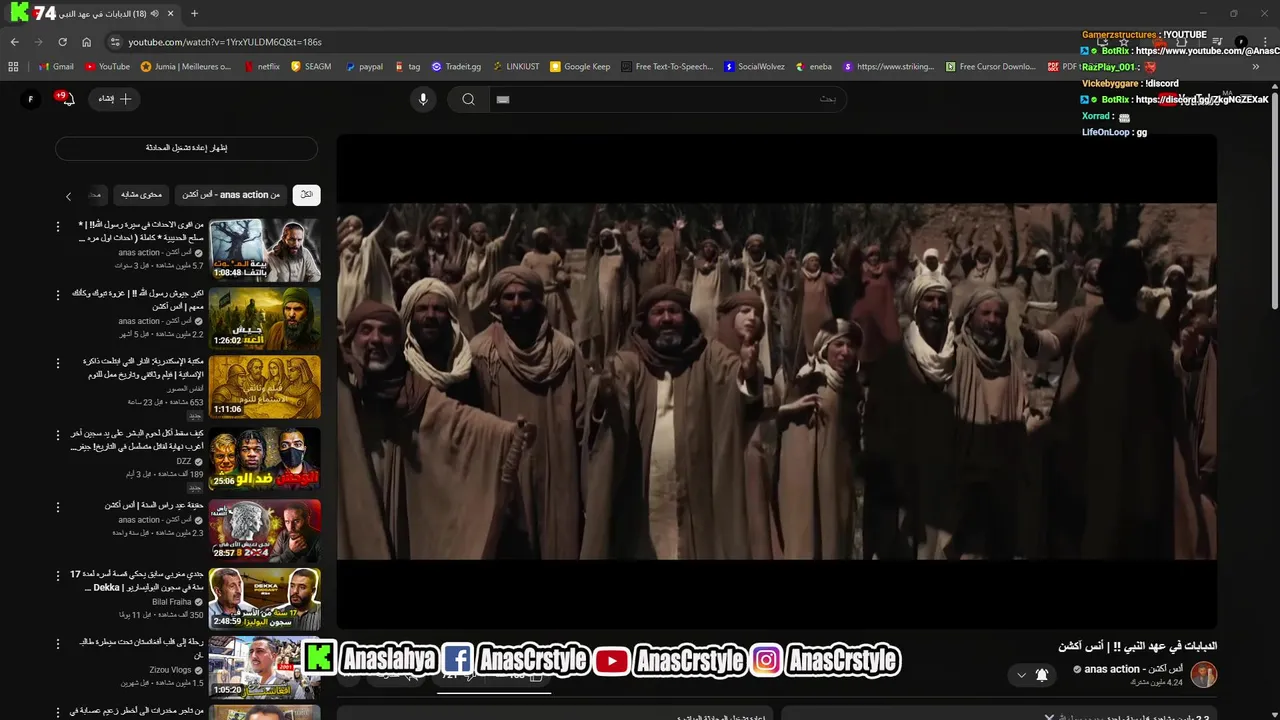
Task: Open the Zizou Vlogs channel name
Action: 170,670
